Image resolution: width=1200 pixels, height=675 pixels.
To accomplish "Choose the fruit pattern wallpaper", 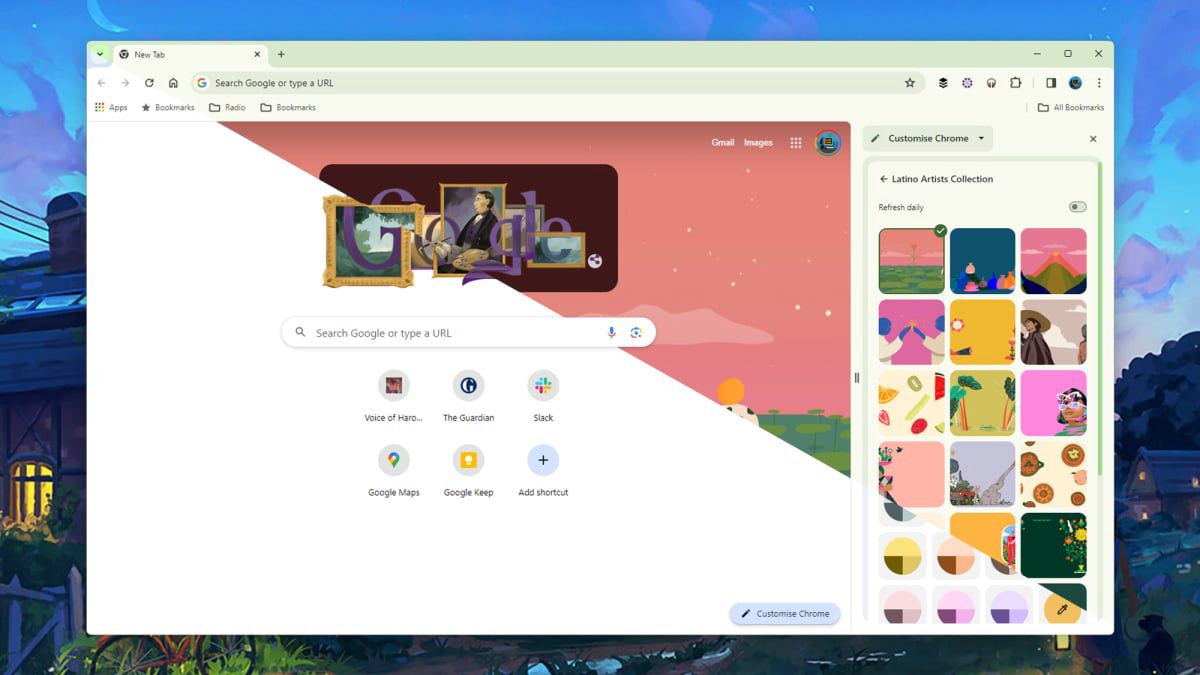I will pos(912,403).
